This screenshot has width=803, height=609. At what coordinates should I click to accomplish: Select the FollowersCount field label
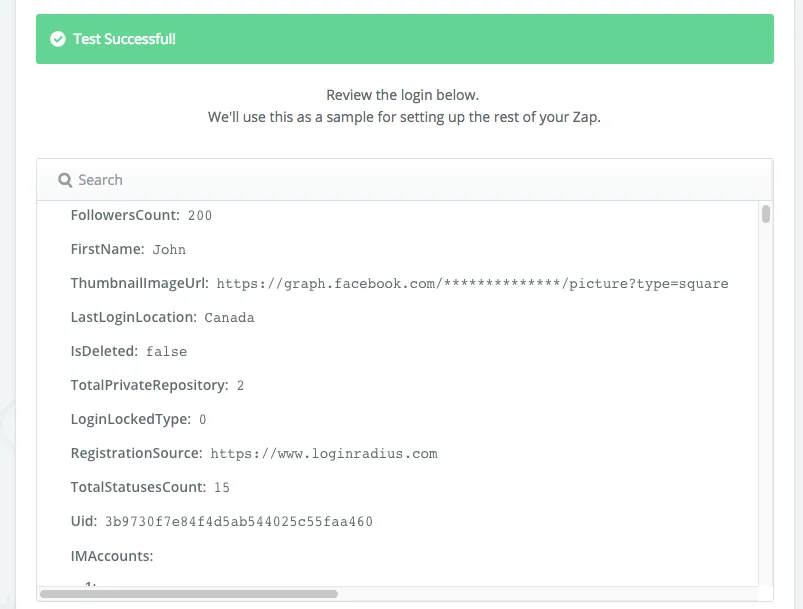[x=124, y=215]
